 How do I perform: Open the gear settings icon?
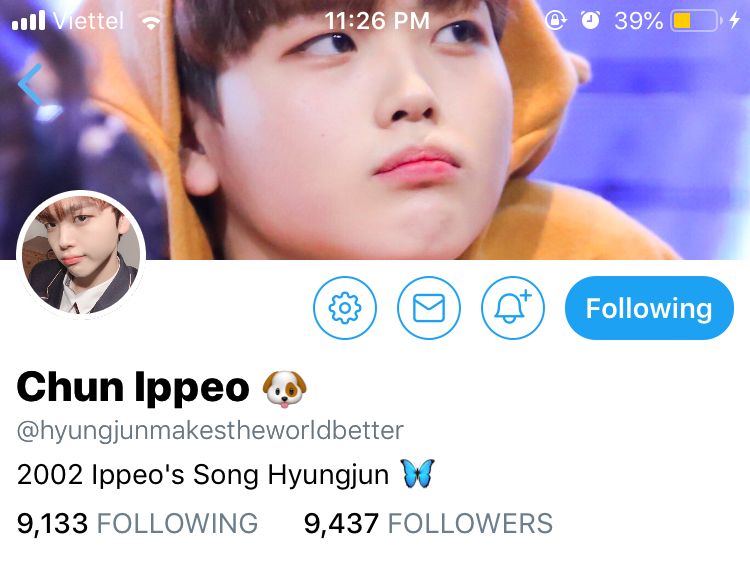(x=345, y=308)
